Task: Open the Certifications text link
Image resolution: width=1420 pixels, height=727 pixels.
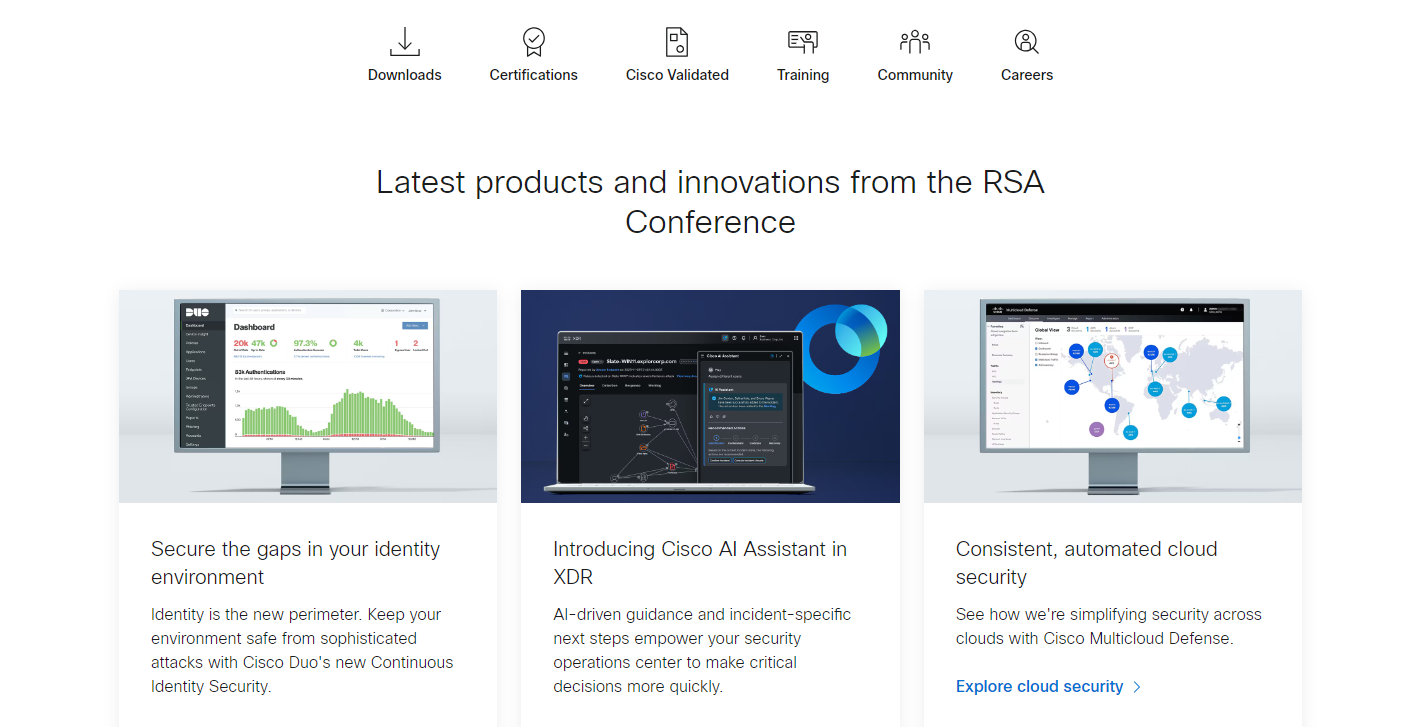Action: coord(533,75)
